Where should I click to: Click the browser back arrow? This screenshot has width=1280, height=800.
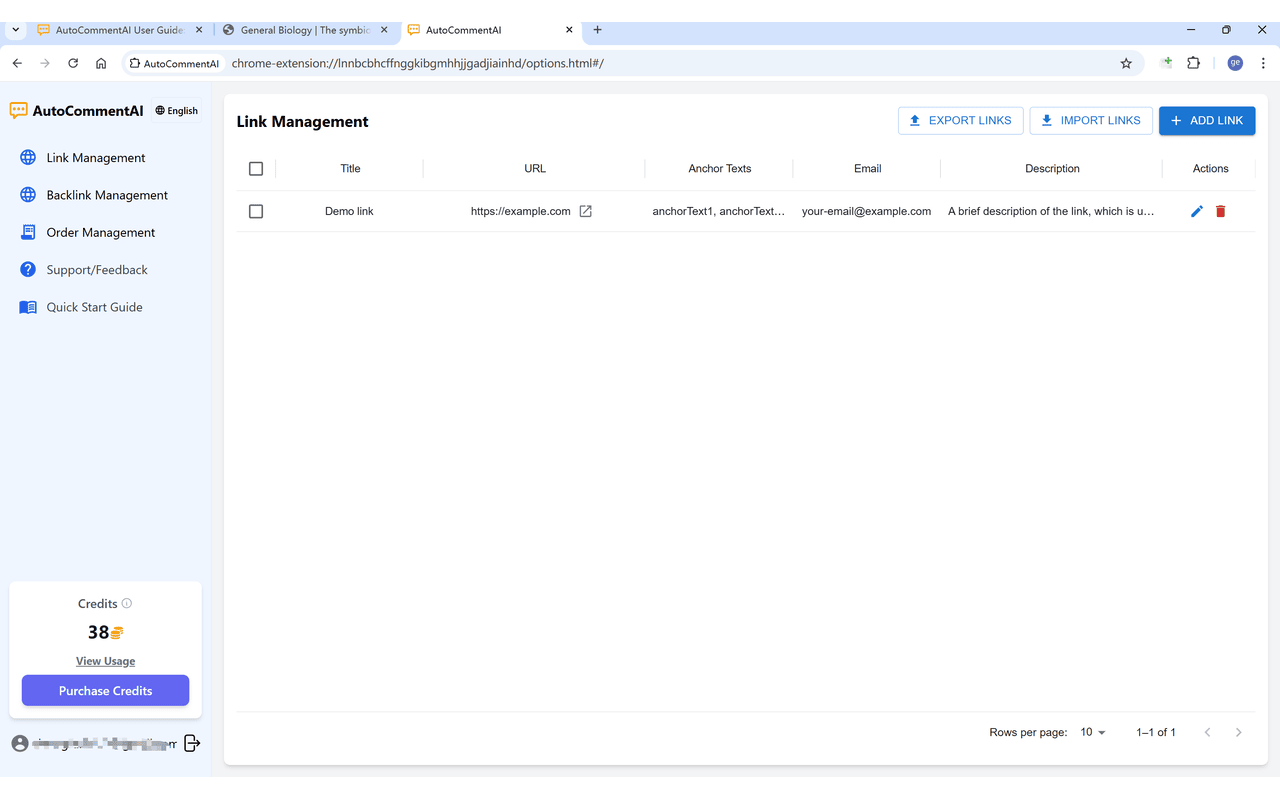tap(17, 63)
